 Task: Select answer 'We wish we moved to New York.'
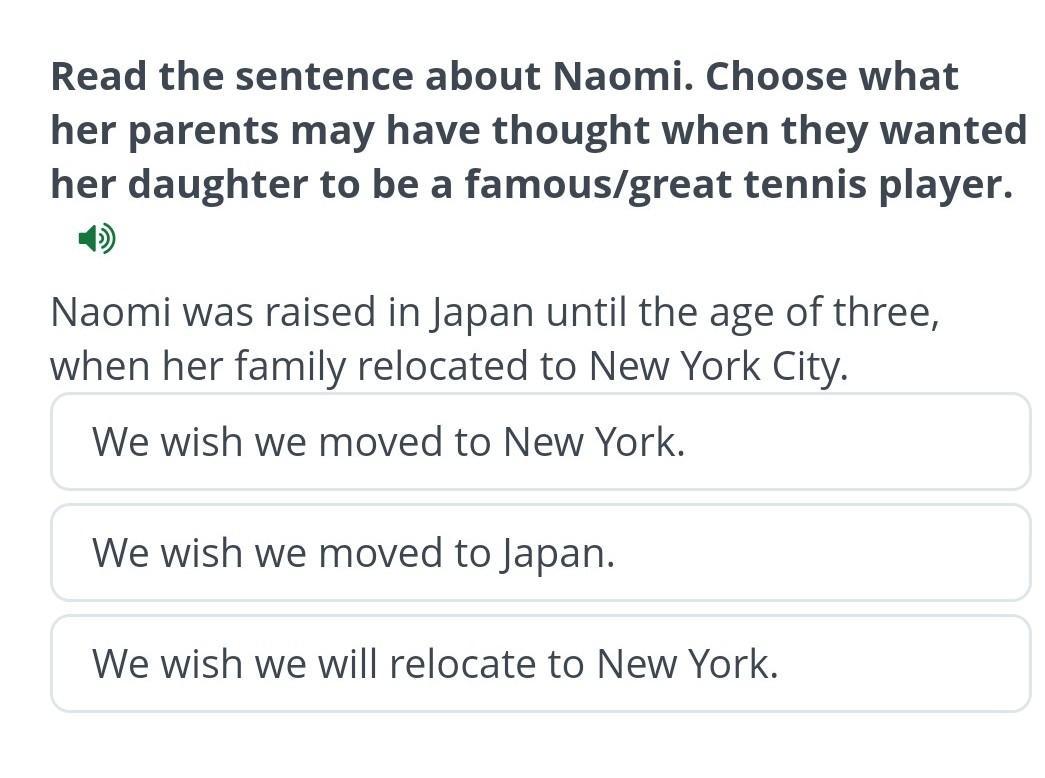(540, 441)
